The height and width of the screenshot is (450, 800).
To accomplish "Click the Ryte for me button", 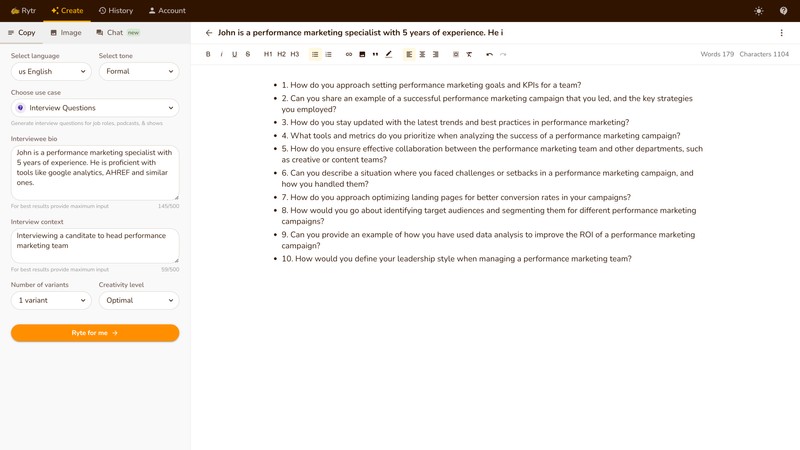I will coord(95,333).
